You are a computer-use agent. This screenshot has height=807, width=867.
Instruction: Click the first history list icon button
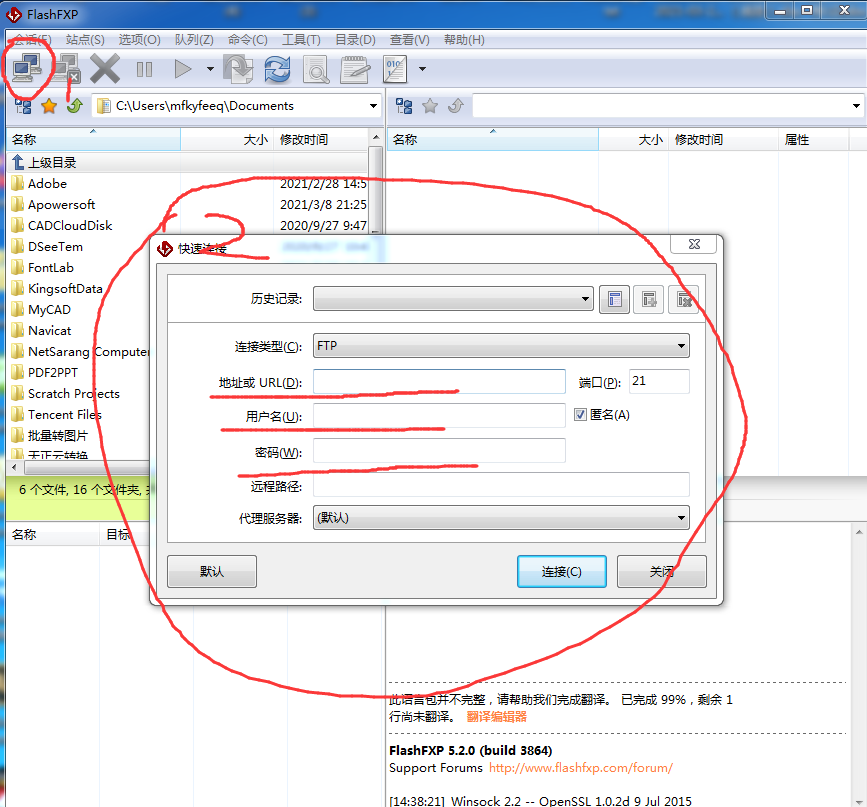pos(614,299)
